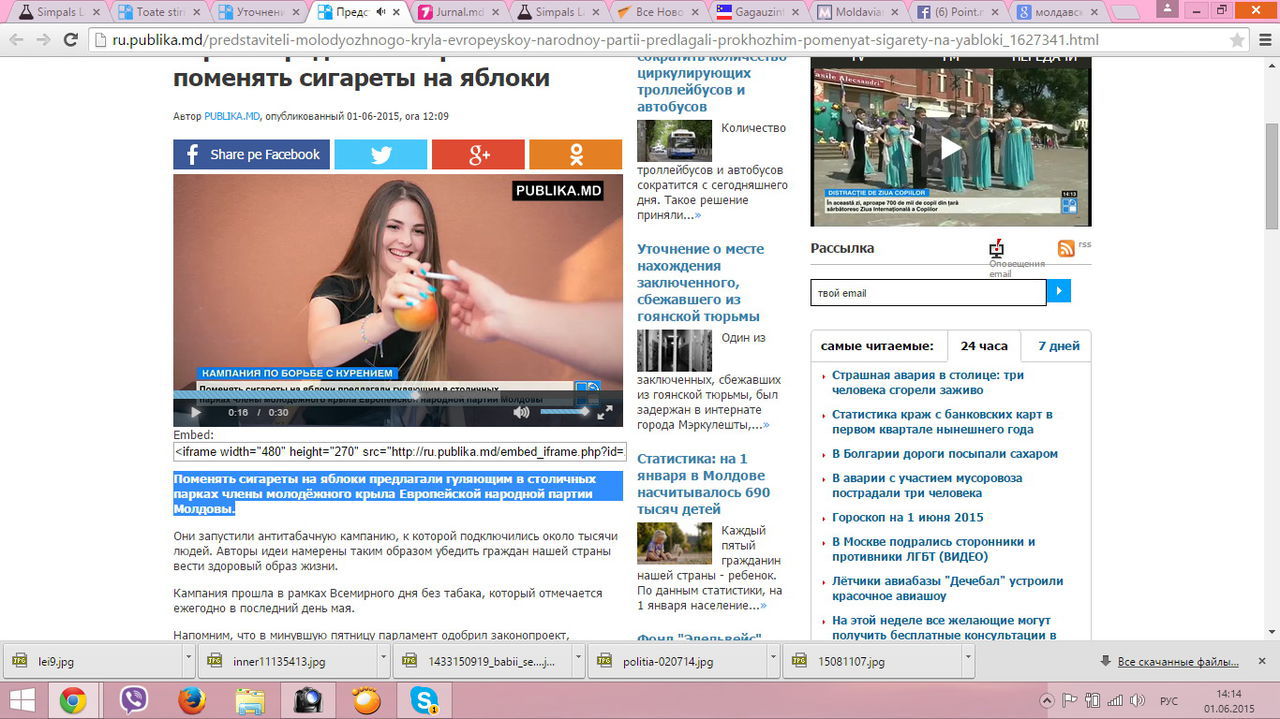Enter fullscreen on the video player

click(605, 412)
